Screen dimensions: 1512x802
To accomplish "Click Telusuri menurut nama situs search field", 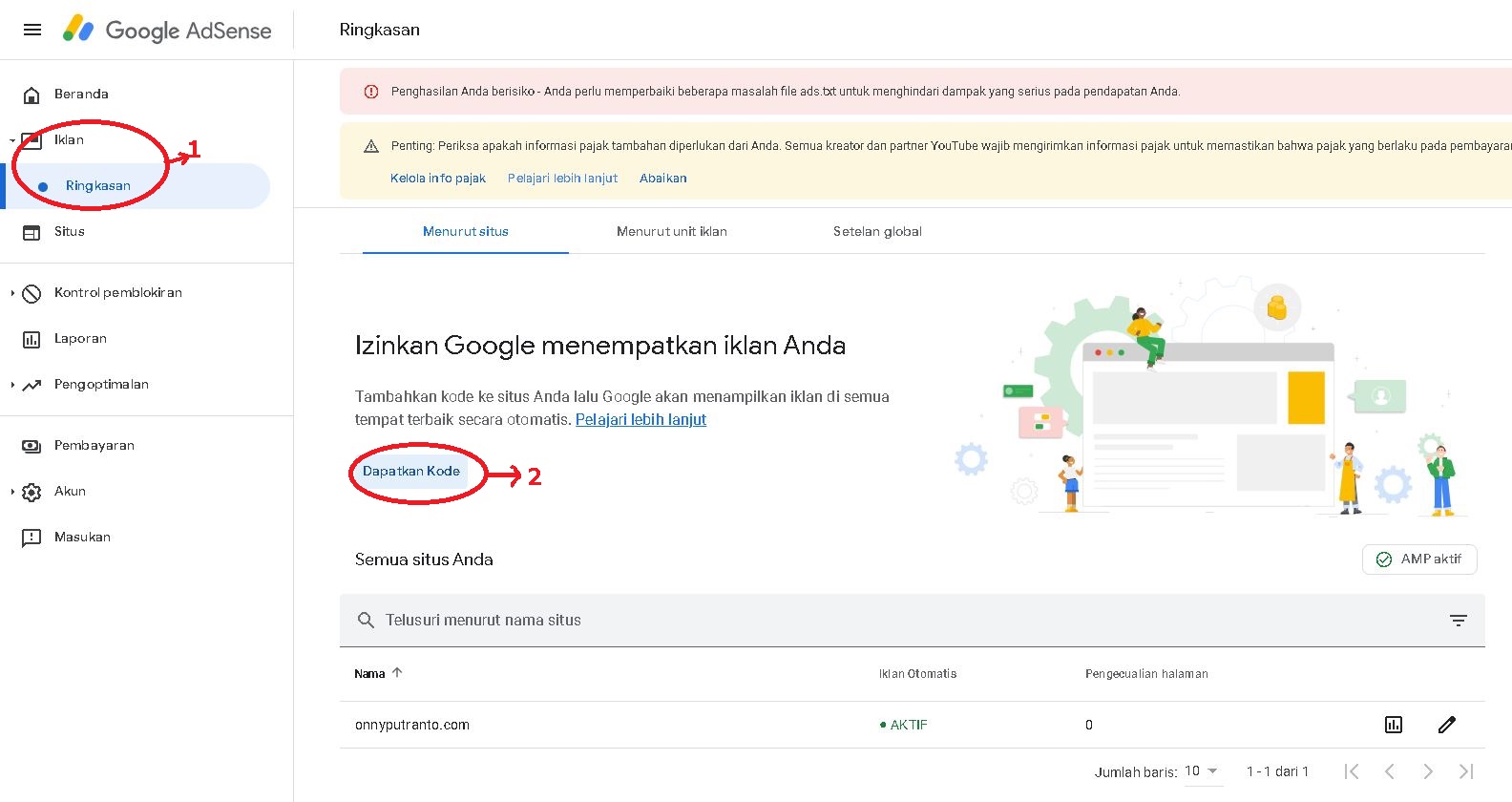I will (913, 621).
